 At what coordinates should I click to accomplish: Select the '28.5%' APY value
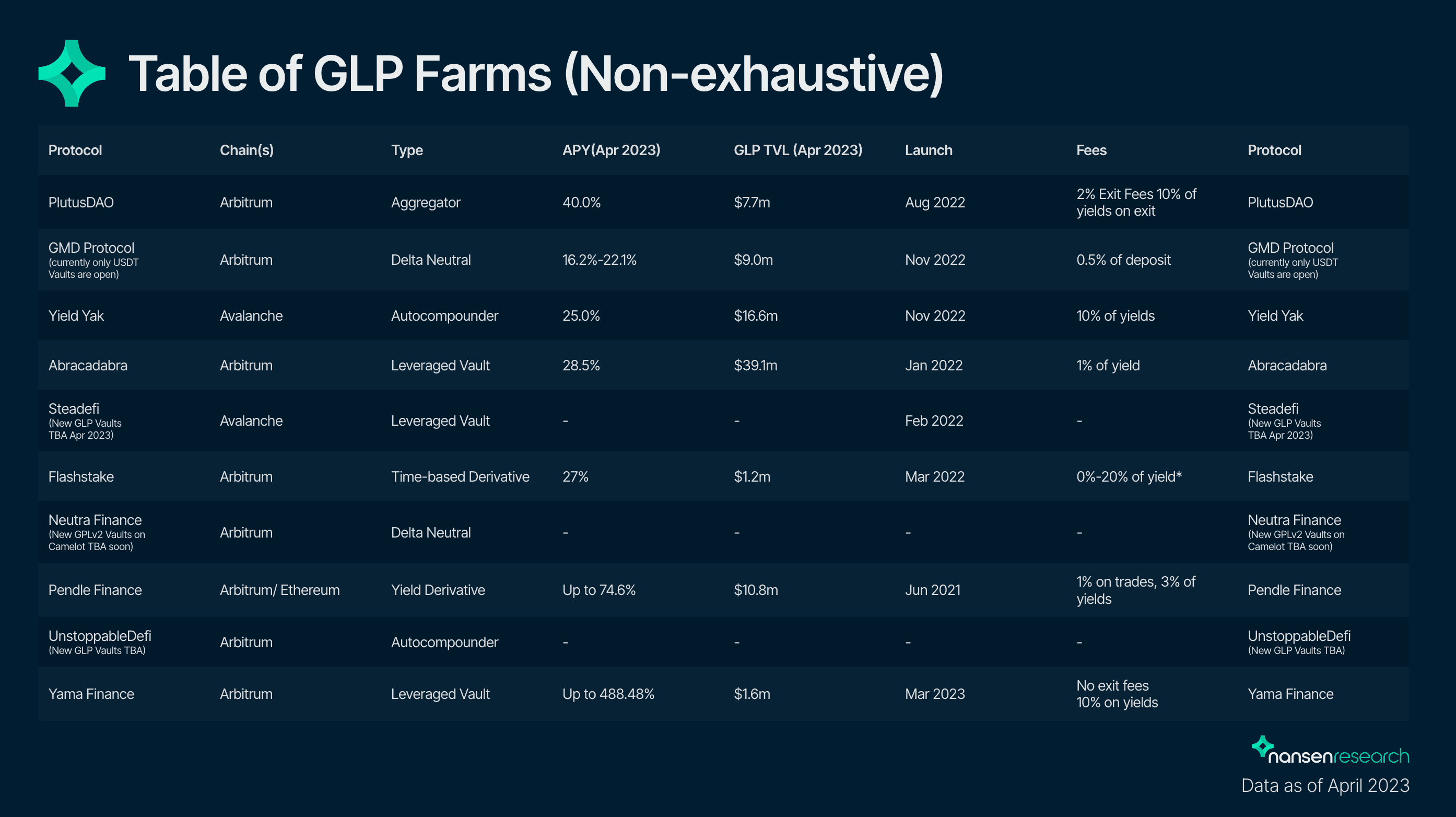coord(581,366)
